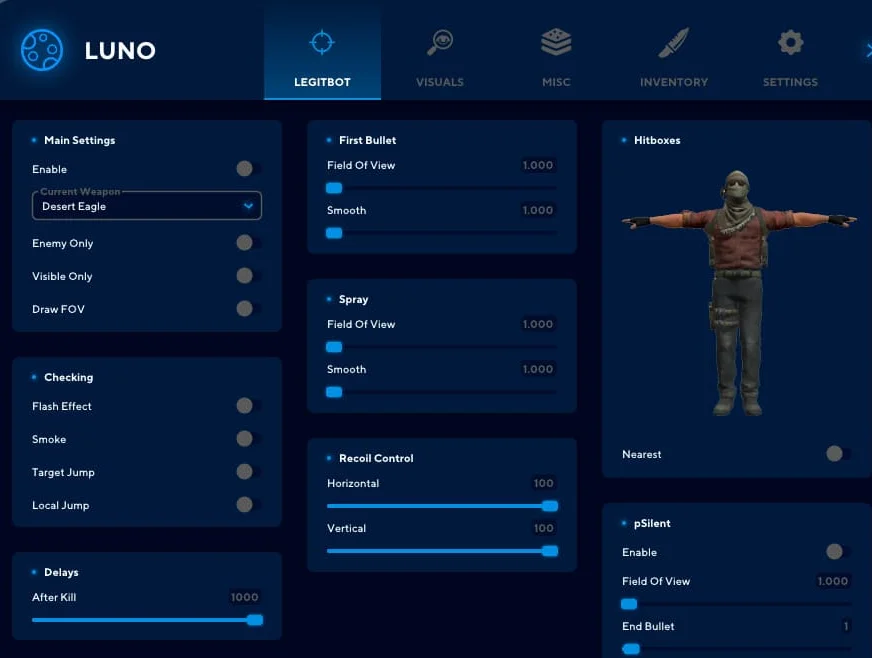The width and height of the screenshot is (872, 658).
Task: Turn on the Enemy Only switch
Action: [247, 243]
